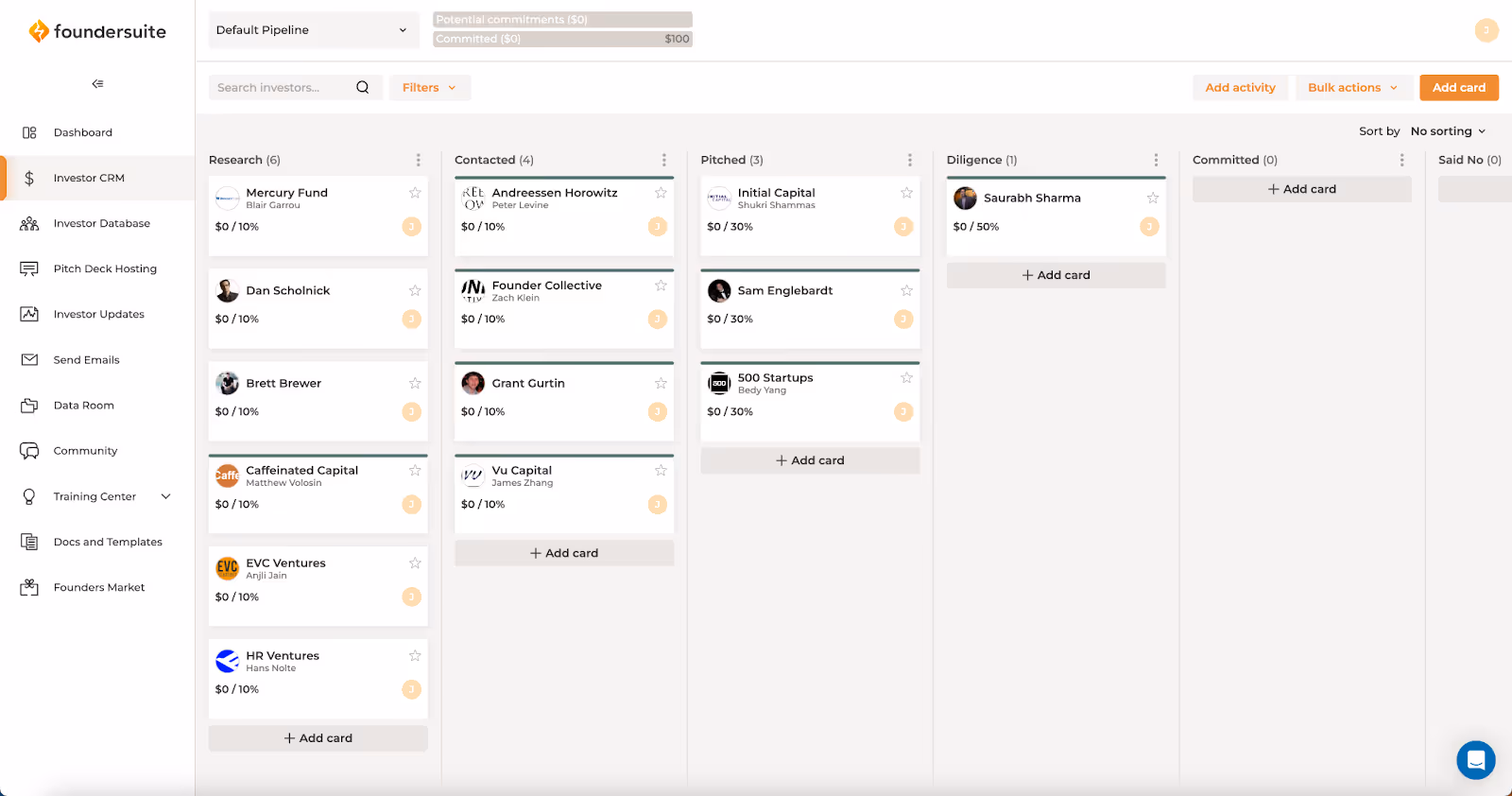This screenshot has height=796, width=1512.
Task: Go to Investor Database
Action: point(102,223)
